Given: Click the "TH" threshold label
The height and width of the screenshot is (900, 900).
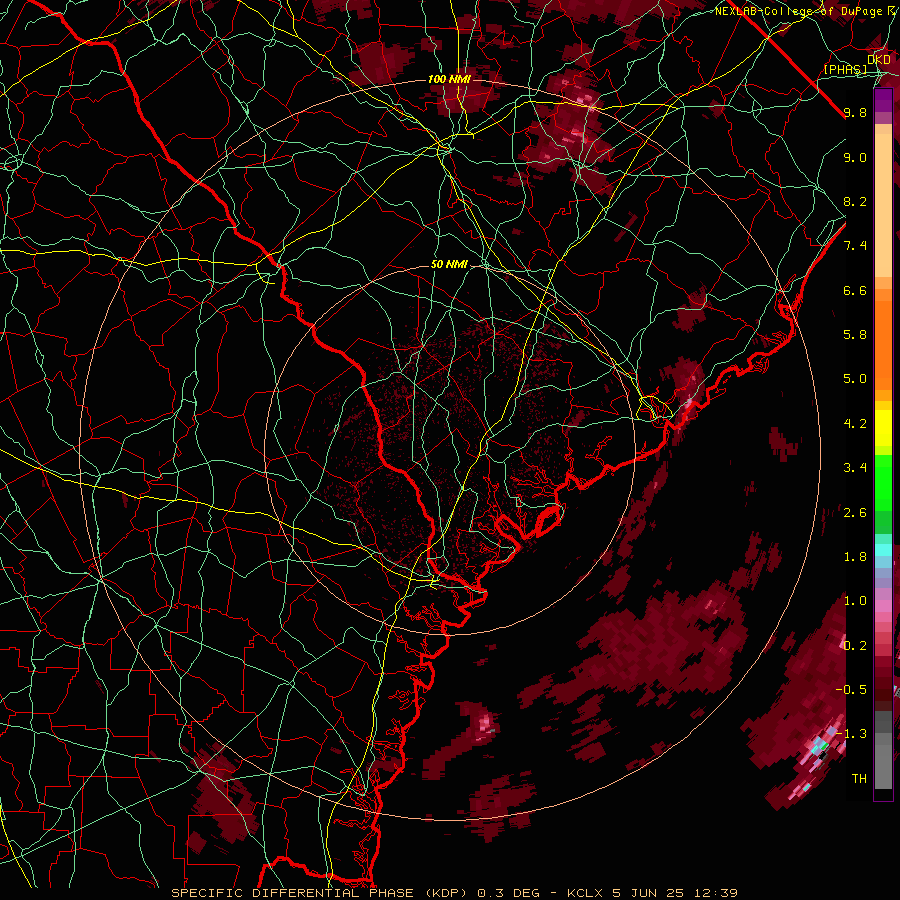Looking at the screenshot, I should click(x=859, y=779).
